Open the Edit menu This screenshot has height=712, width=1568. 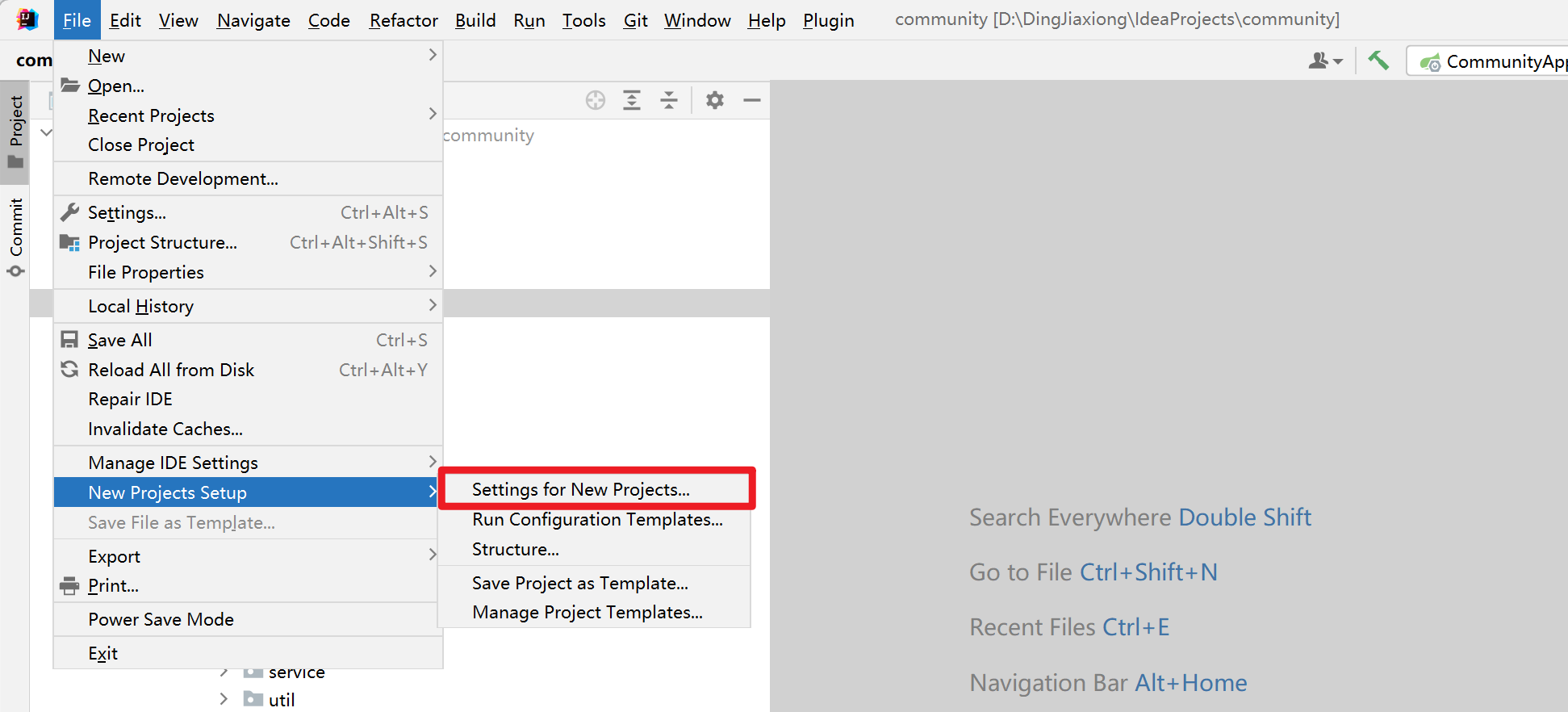tap(125, 20)
